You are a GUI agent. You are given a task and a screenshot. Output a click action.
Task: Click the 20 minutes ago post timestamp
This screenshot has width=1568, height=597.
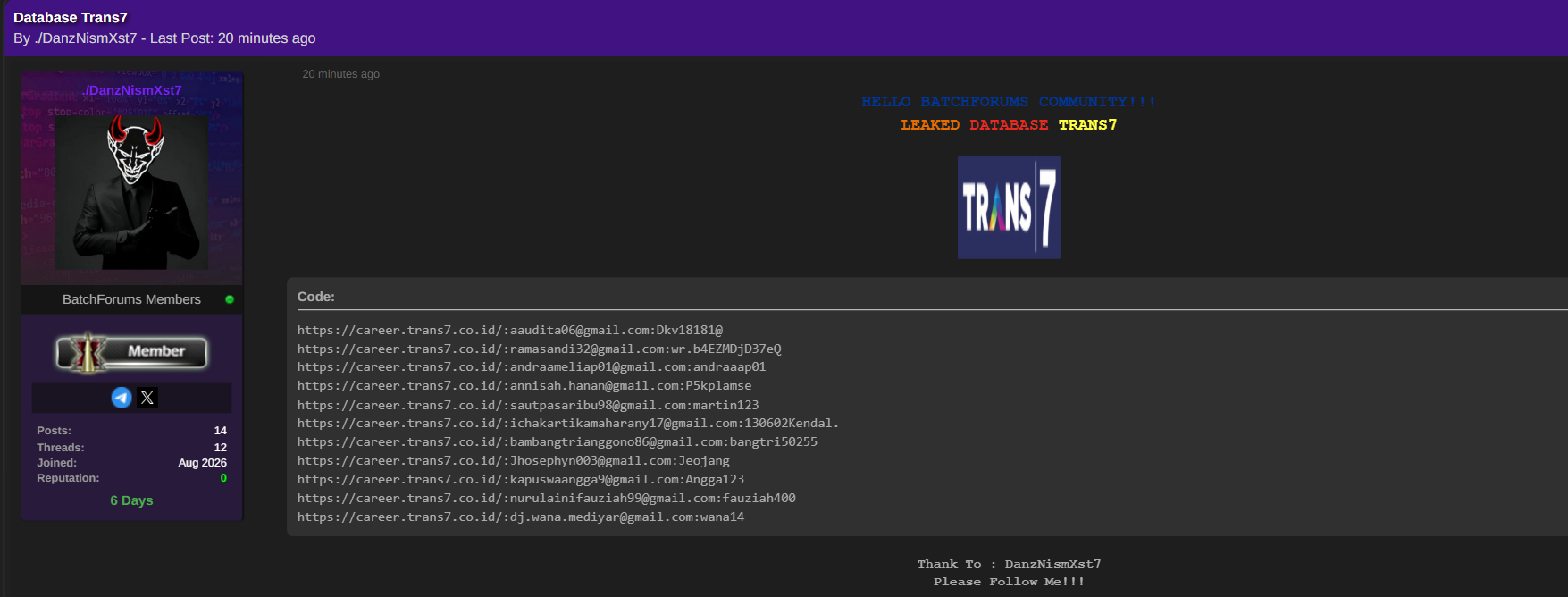[340, 74]
